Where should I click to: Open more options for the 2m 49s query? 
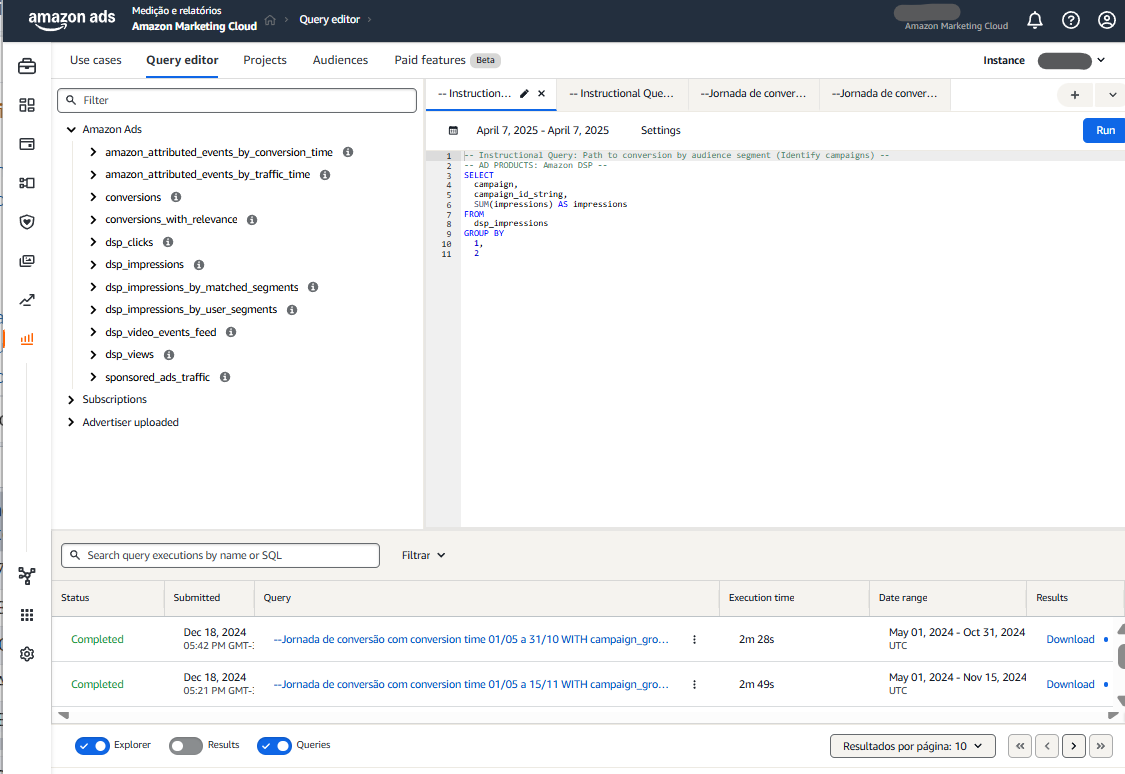click(x=694, y=684)
